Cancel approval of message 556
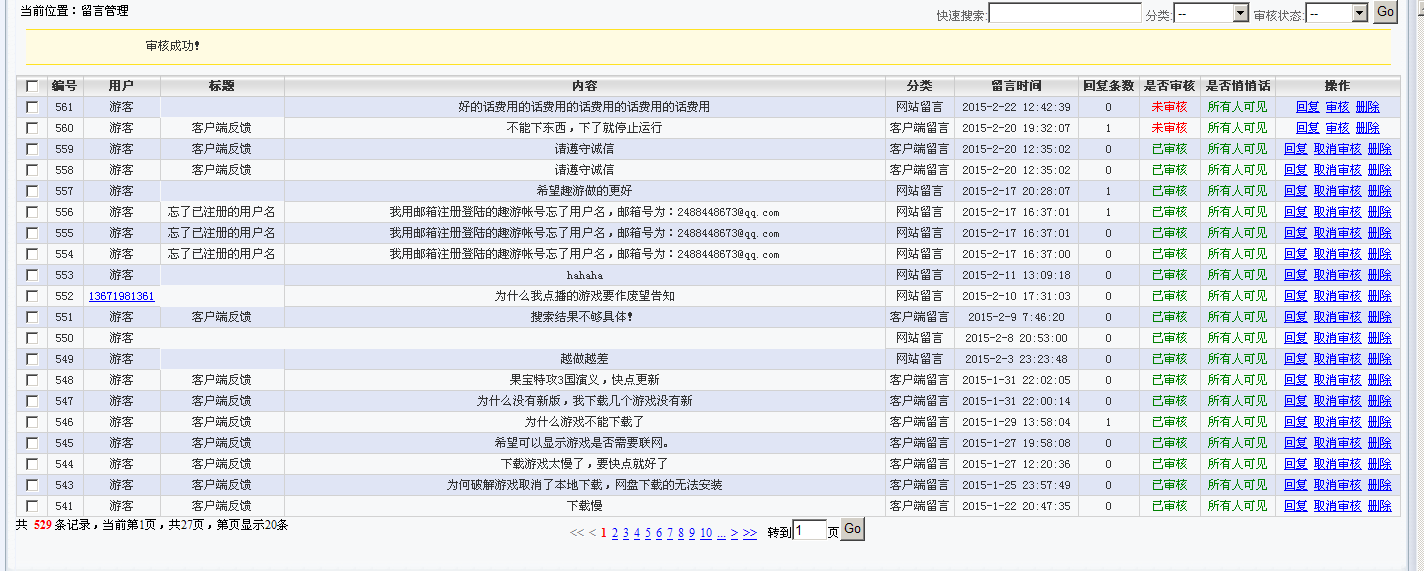 point(1337,212)
